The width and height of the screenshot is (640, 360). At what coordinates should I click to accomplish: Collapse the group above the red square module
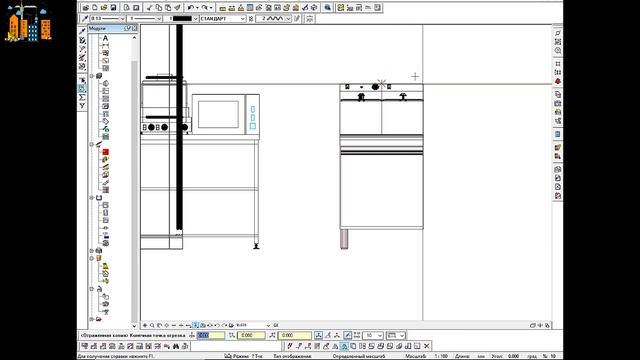click(x=92, y=144)
